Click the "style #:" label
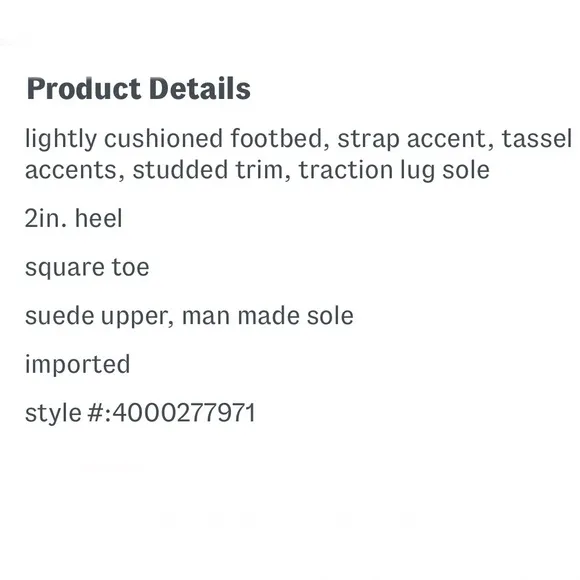Image resolution: width=580 pixels, height=580 pixels. click(68, 413)
